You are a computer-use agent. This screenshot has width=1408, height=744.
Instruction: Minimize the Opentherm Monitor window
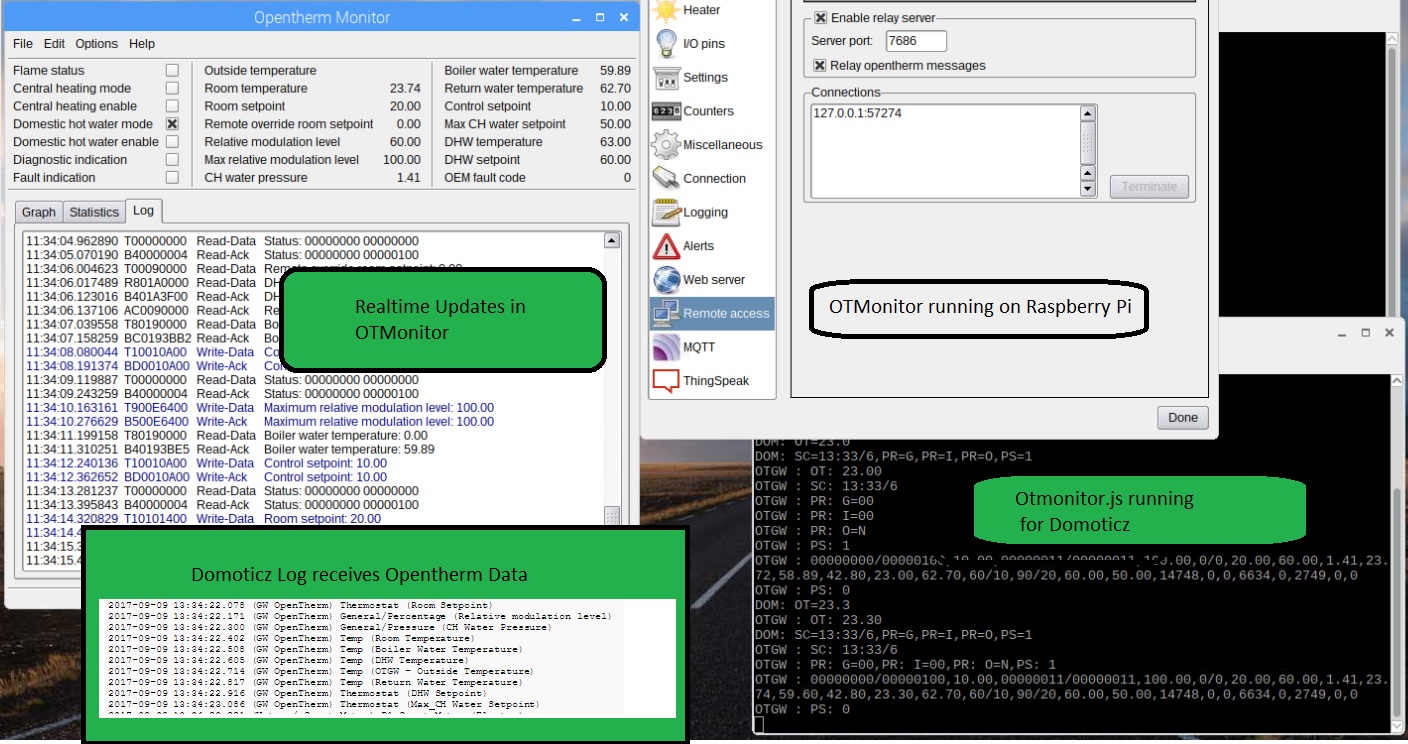click(576, 18)
